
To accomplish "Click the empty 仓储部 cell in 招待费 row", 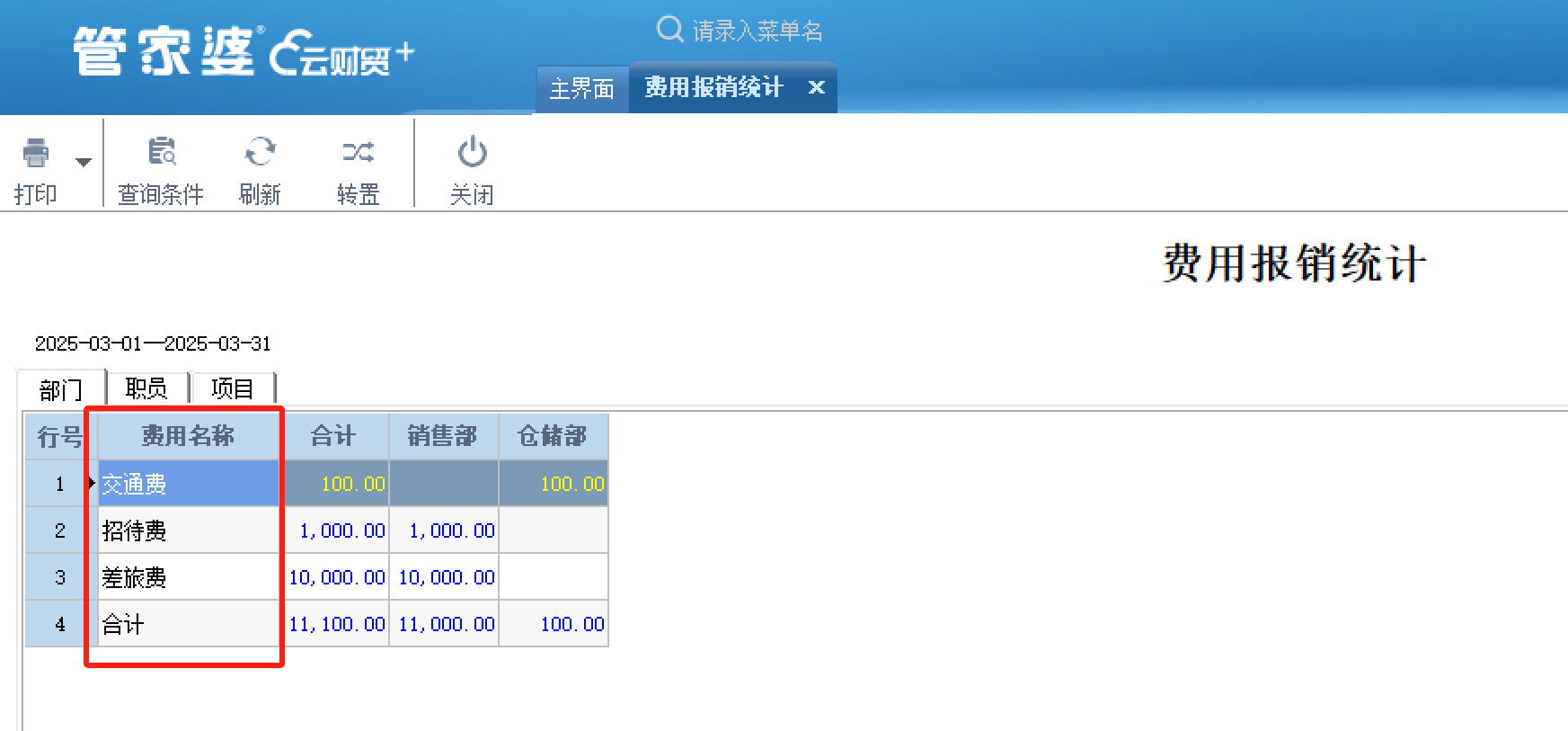I will click(554, 530).
